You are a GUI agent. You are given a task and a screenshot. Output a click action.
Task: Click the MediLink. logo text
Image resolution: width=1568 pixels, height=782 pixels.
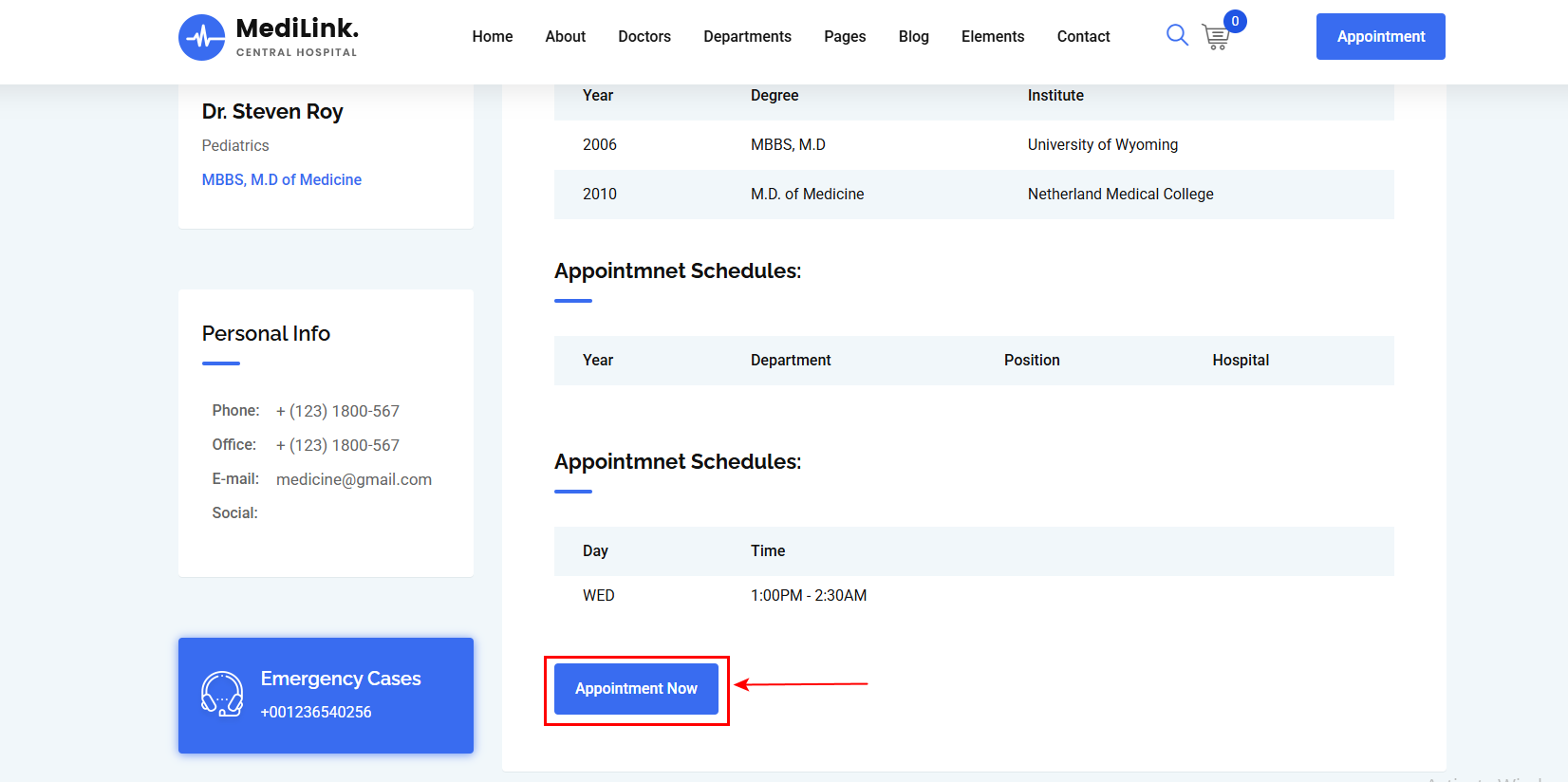(297, 28)
